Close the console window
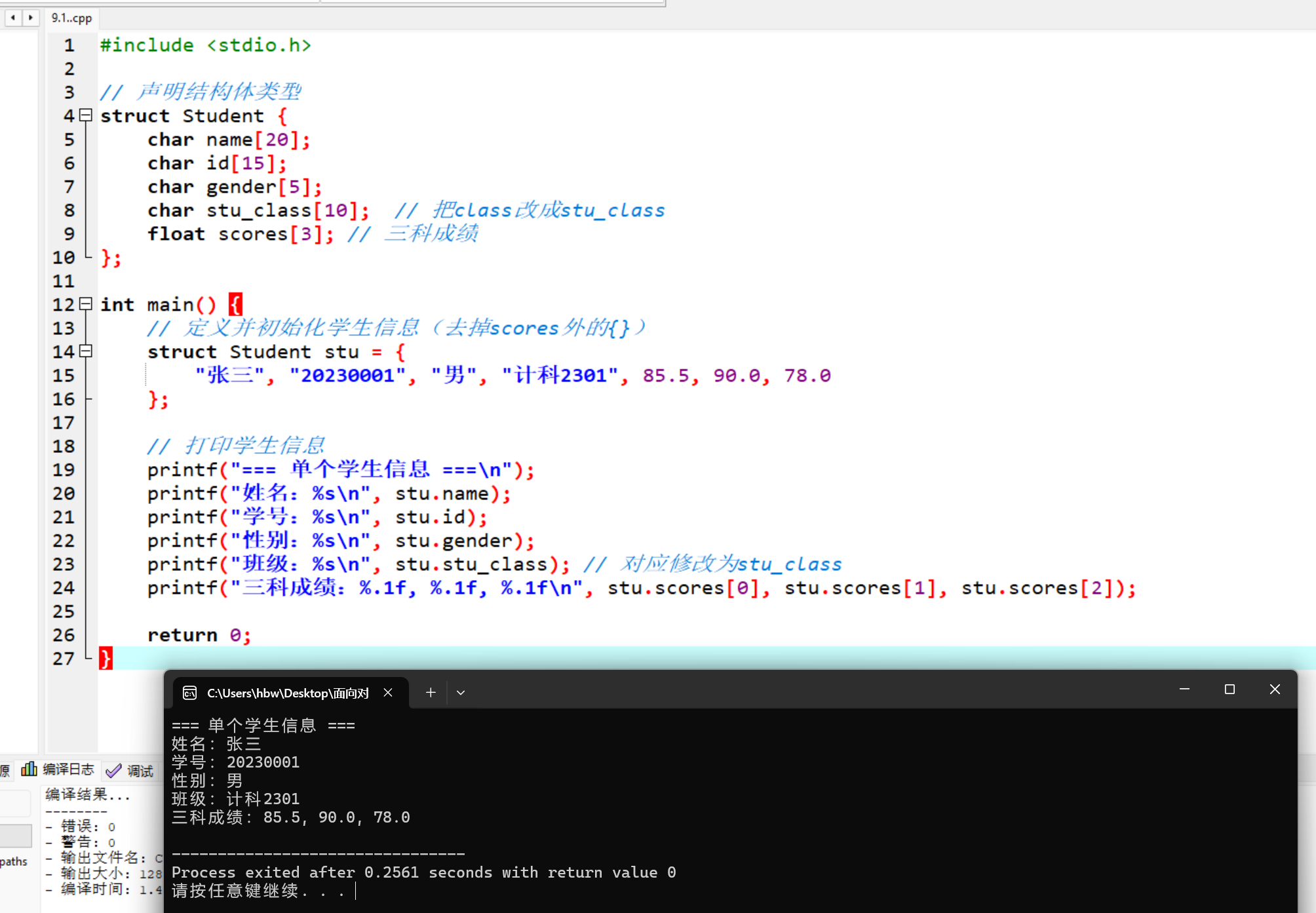 click(1275, 689)
